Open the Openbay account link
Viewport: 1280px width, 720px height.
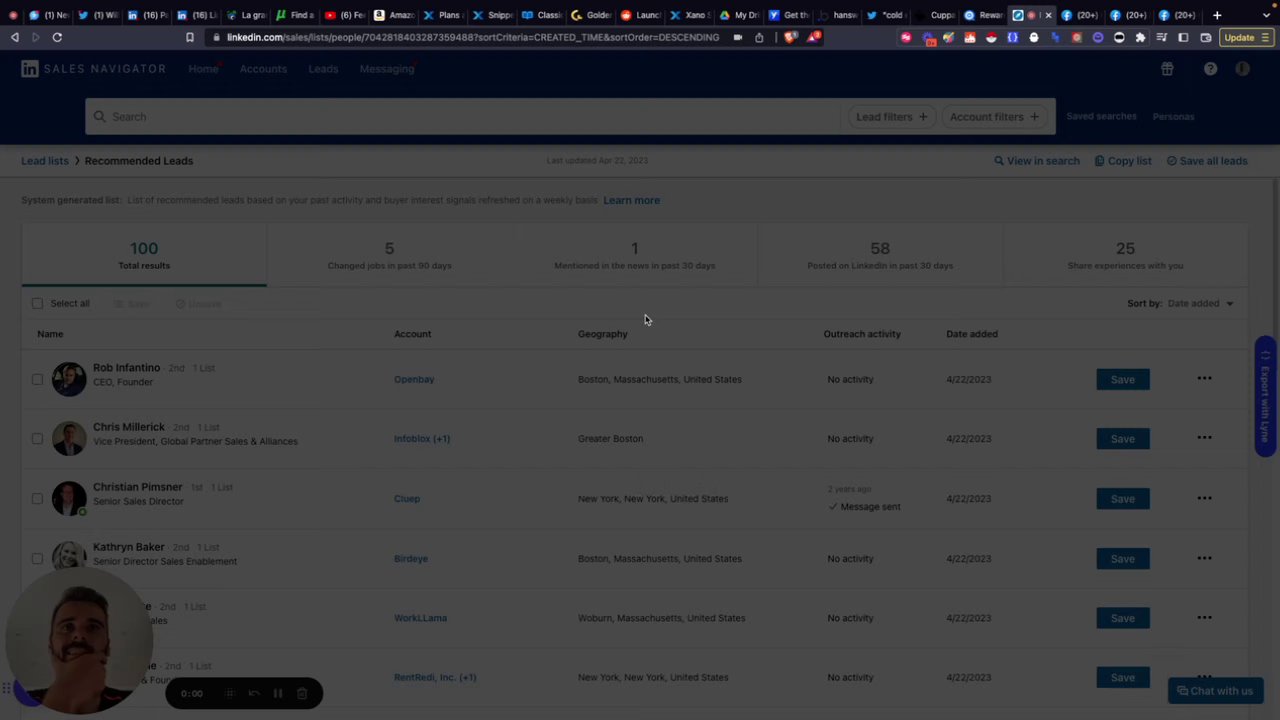click(x=414, y=379)
